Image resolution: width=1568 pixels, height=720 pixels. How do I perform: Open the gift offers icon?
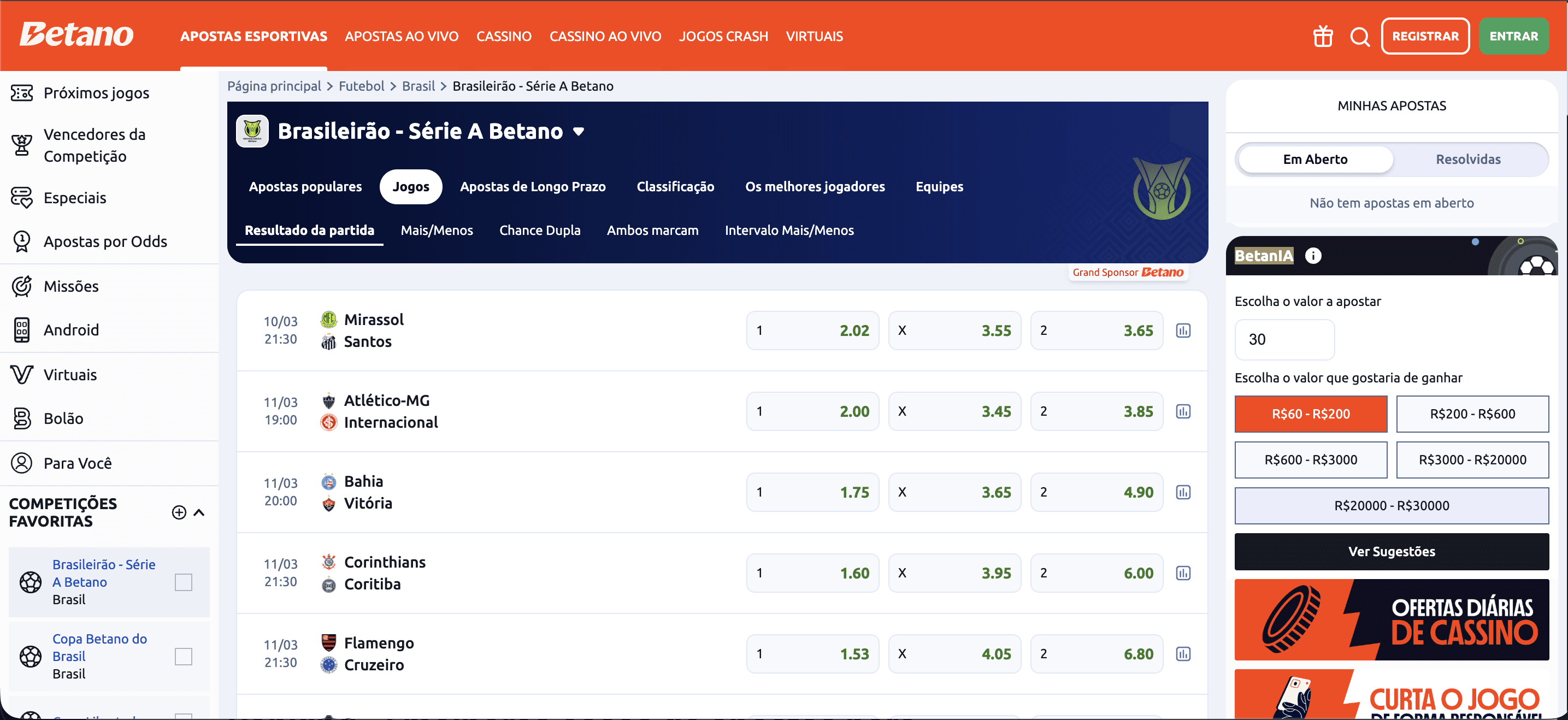(x=1323, y=37)
